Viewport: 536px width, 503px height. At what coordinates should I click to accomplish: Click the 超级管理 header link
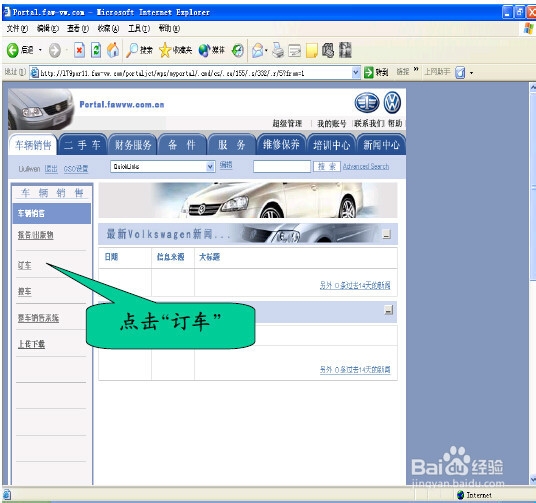tap(287, 123)
